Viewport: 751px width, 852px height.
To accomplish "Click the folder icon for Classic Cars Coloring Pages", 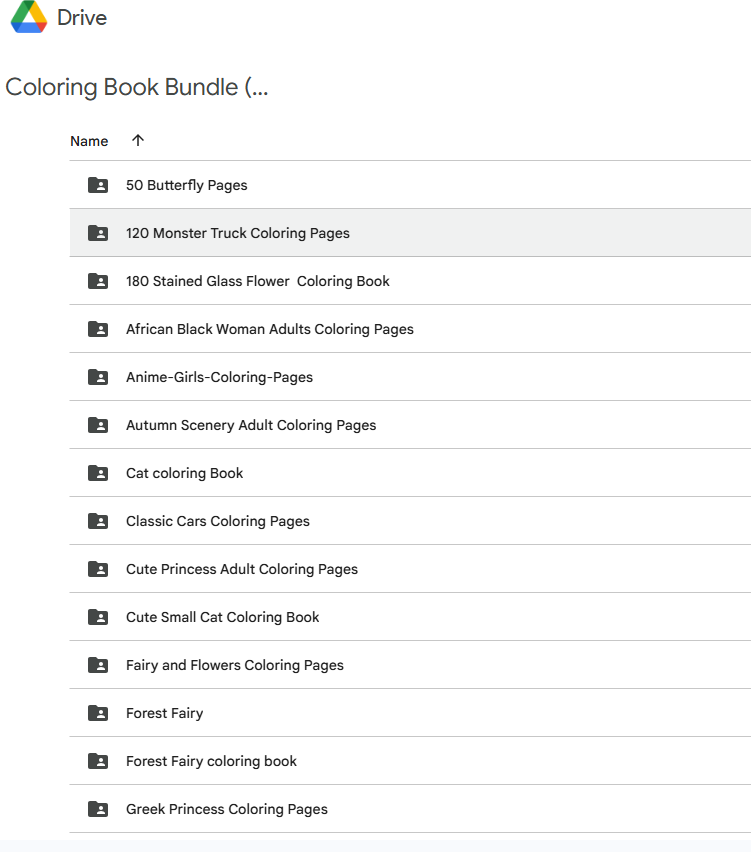I will pyautogui.click(x=97, y=521).
